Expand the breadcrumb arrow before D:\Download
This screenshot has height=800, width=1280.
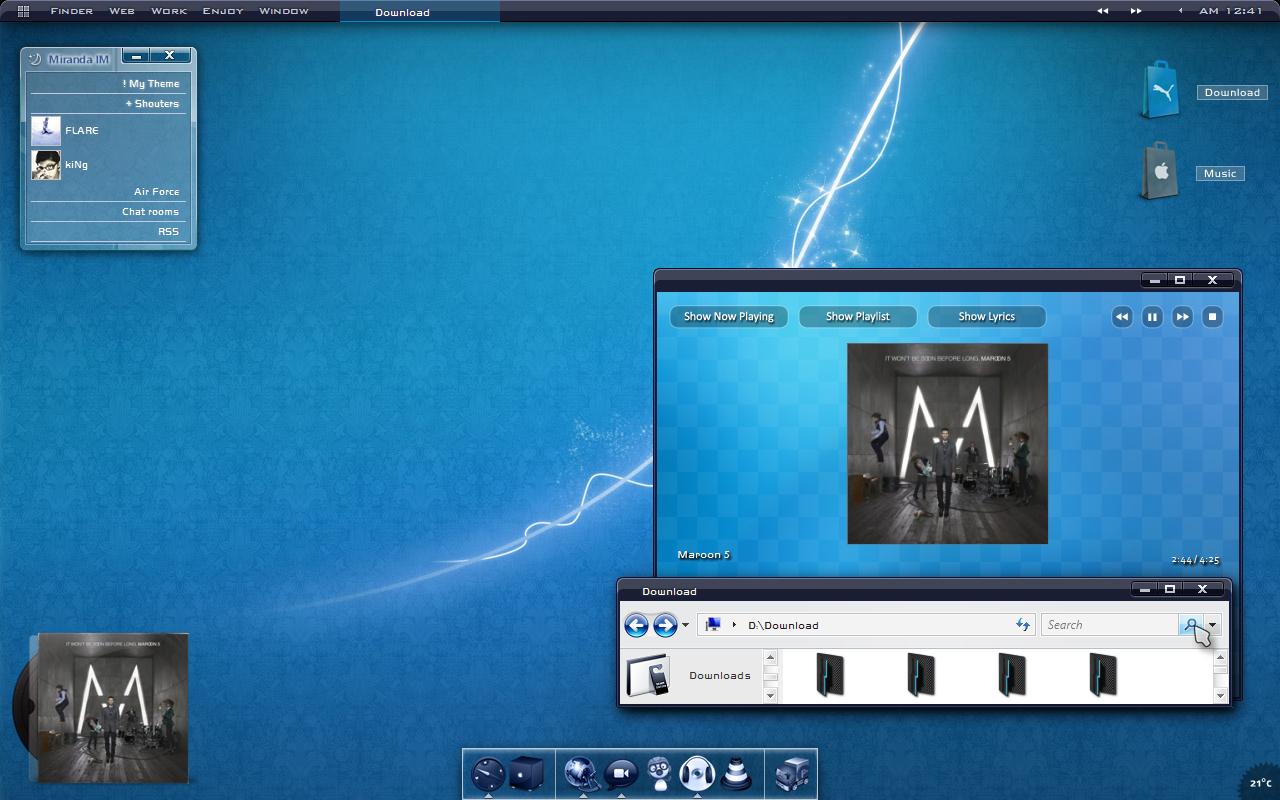tap(734, 625)
